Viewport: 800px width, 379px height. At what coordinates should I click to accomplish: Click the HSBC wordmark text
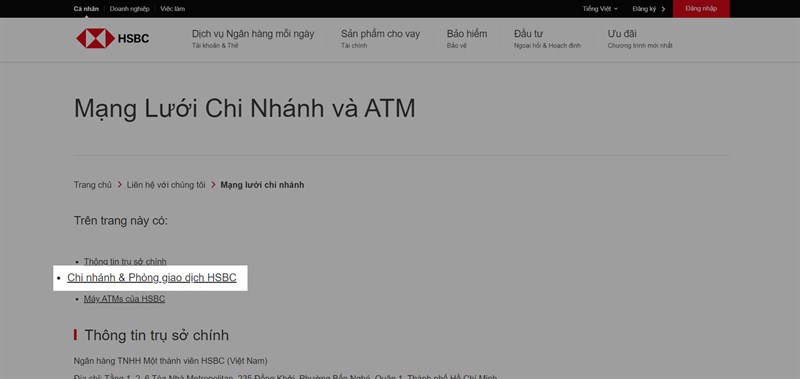click(133, 38)
